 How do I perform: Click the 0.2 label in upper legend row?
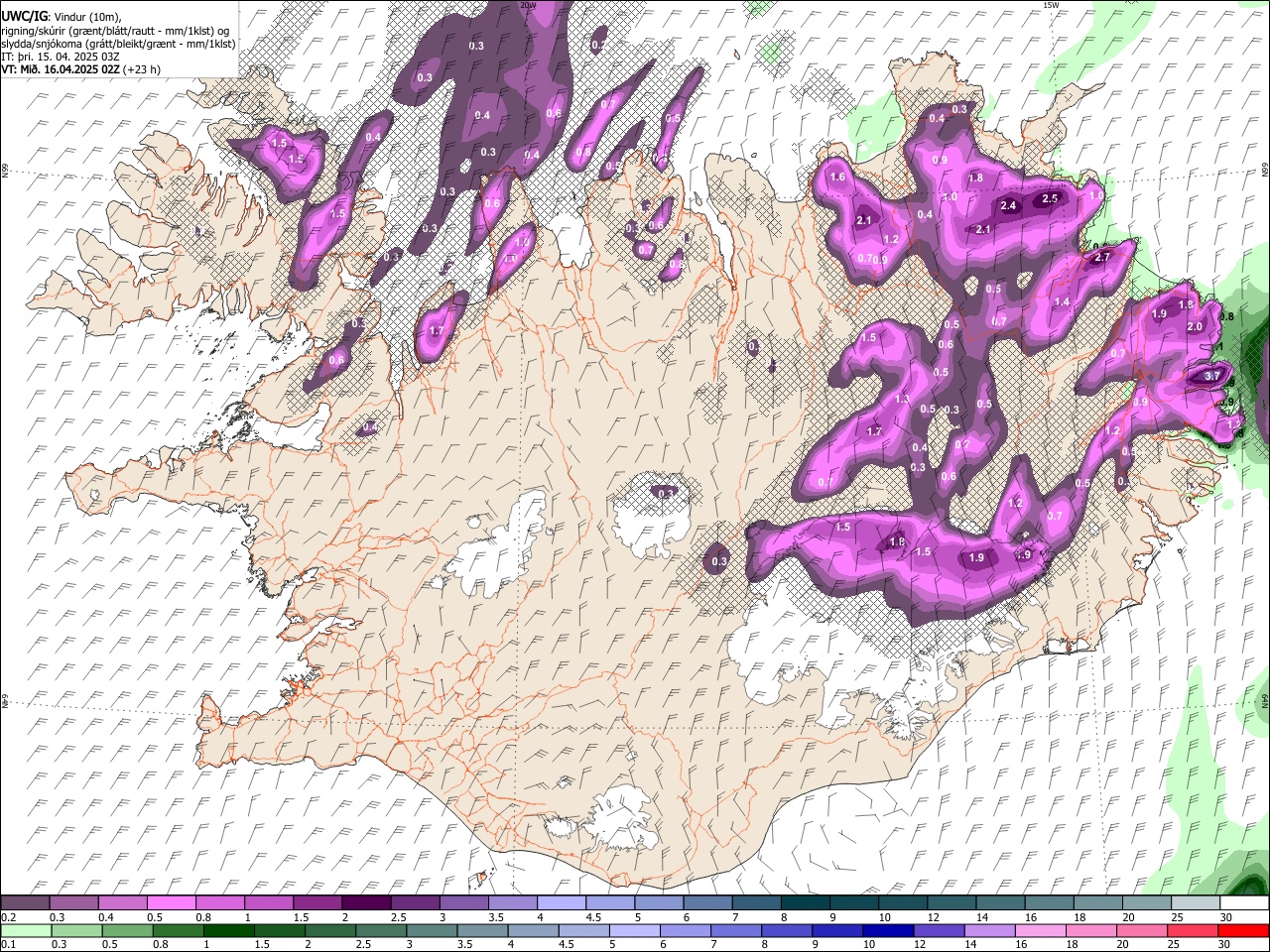click(8, 917)
